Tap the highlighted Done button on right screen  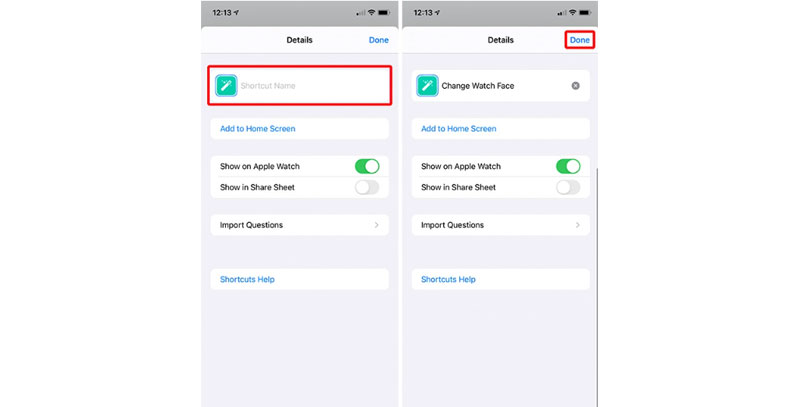click(580, 40)
